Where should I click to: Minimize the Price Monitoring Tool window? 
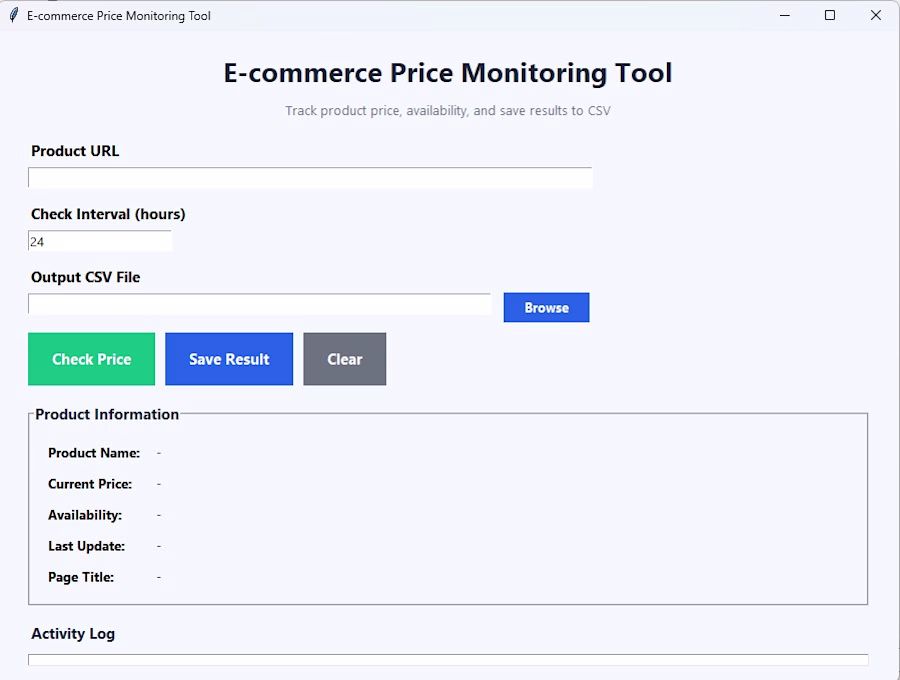click(784, 16)
